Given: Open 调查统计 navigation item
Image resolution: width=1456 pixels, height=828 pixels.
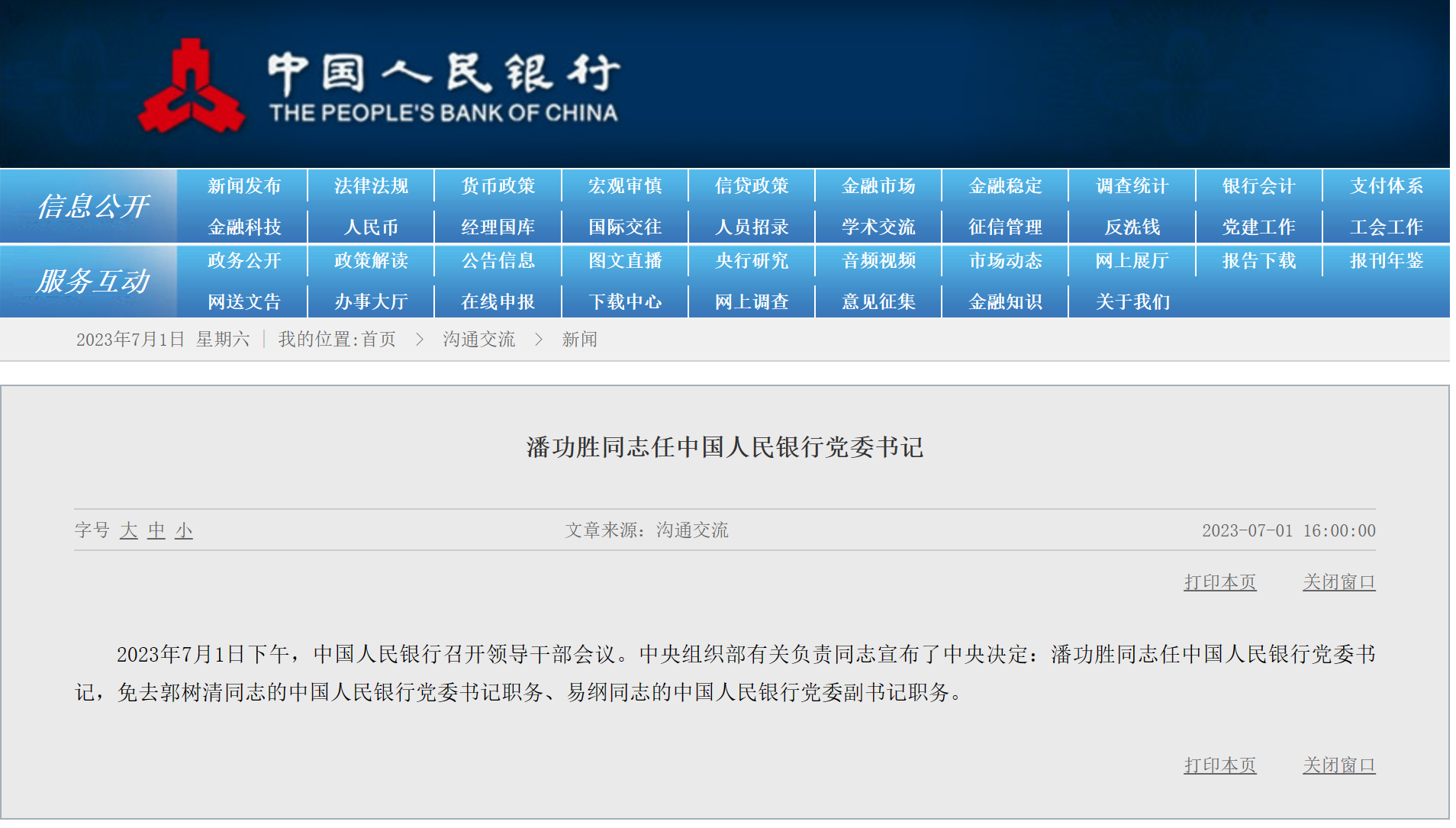Looking at the screenshot, I should (x=1132, y=186).
